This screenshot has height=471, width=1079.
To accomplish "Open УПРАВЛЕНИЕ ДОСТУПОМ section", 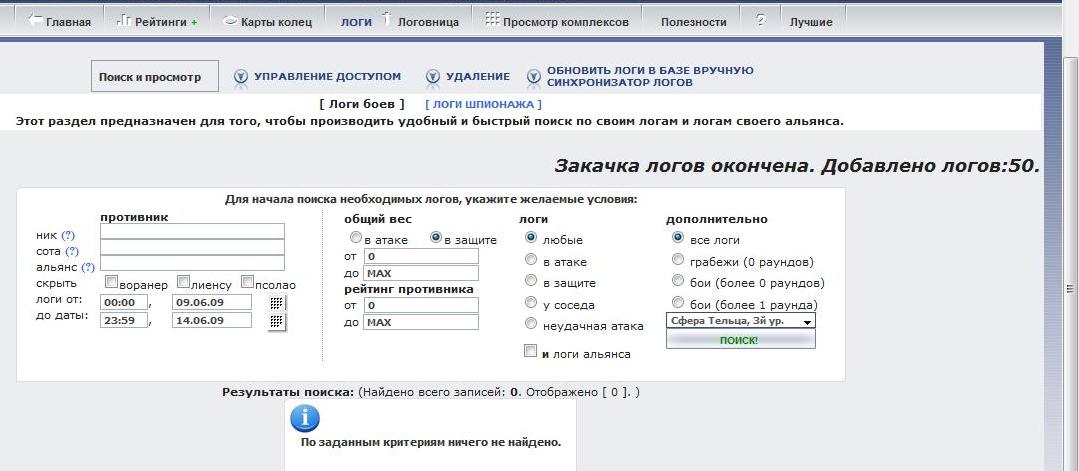I will pyautogui.click(x=328, y=76).
